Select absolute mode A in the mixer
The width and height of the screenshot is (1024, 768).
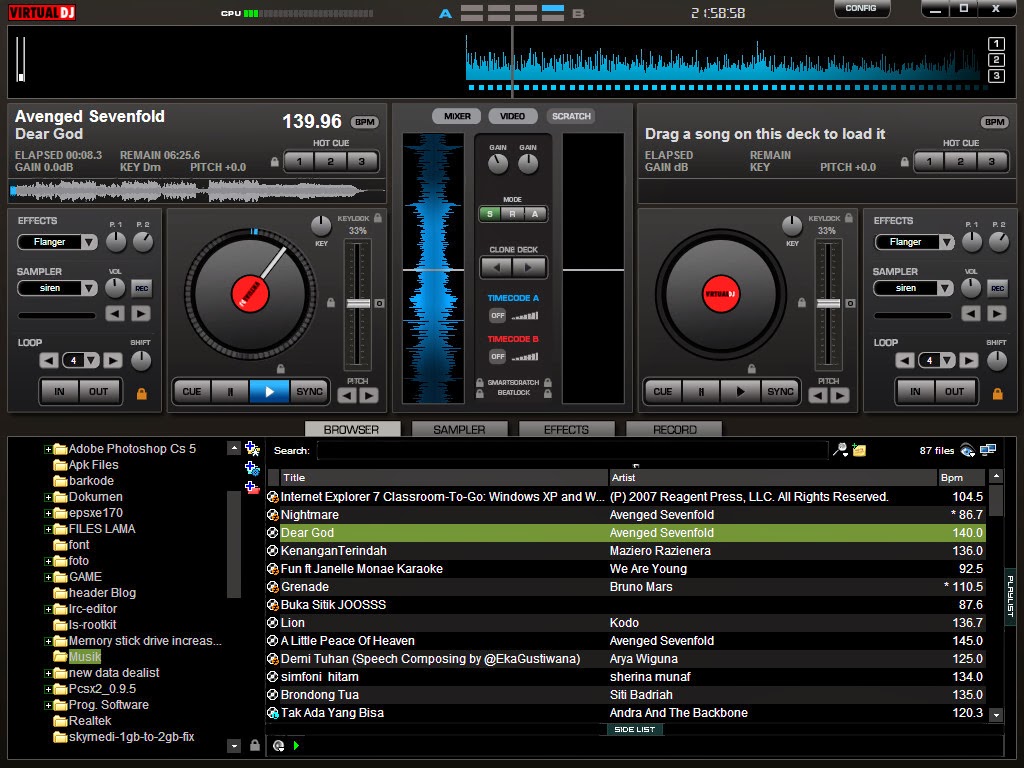click(x=535, y=214)
